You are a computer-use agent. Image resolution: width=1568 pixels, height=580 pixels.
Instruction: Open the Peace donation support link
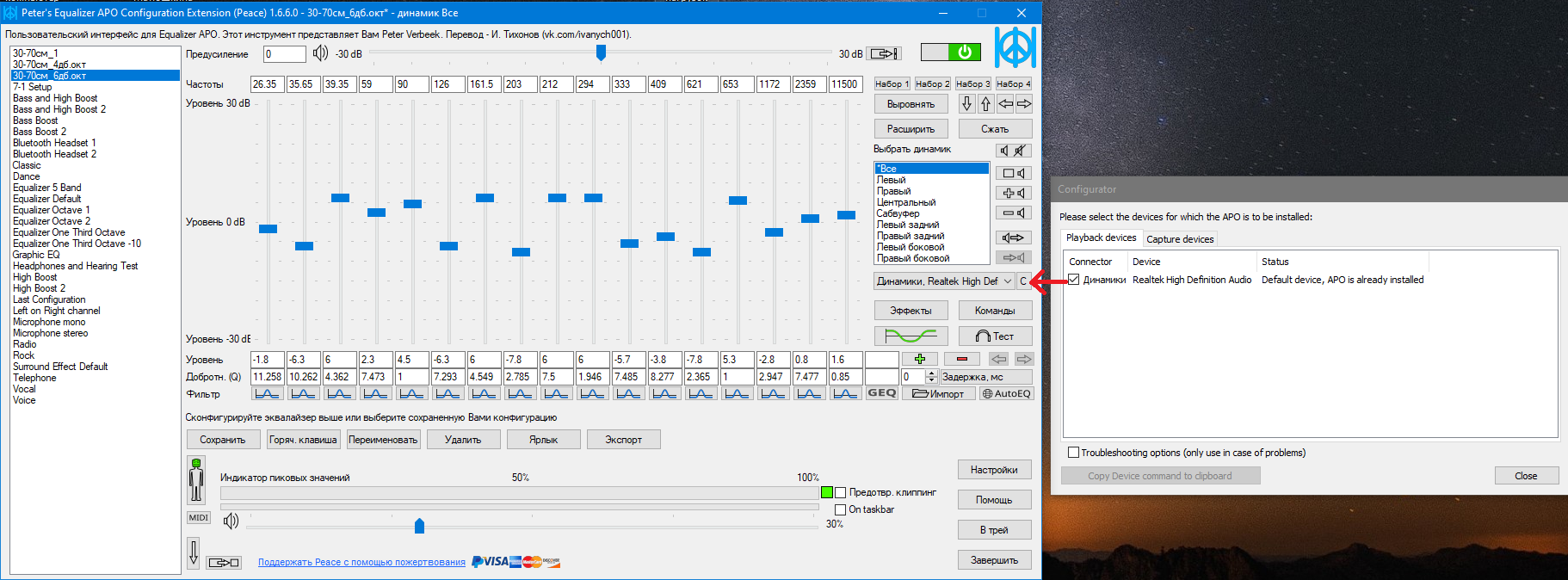361,562
